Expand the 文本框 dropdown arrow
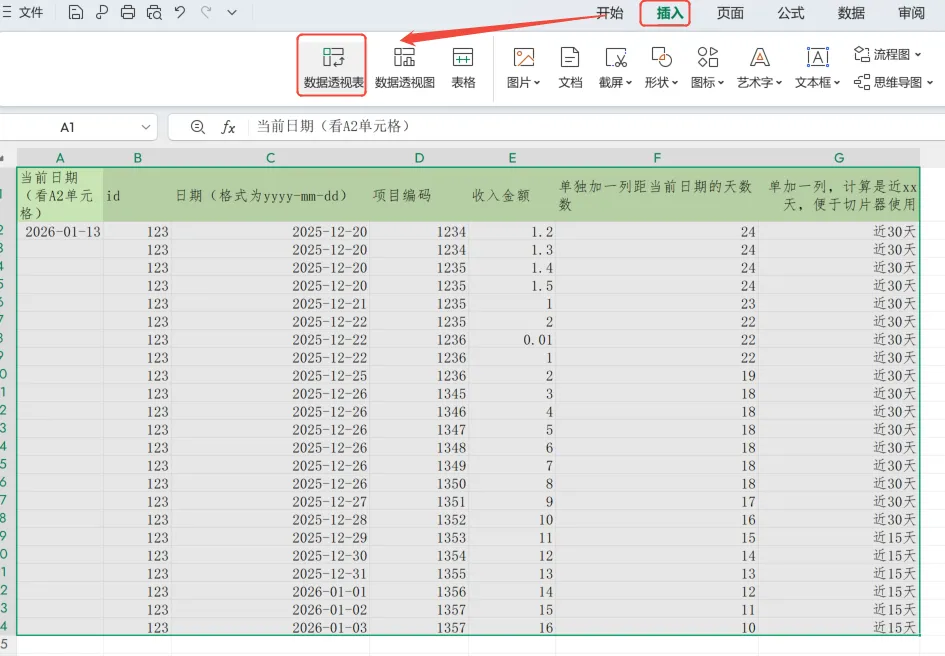 [837, 83]
